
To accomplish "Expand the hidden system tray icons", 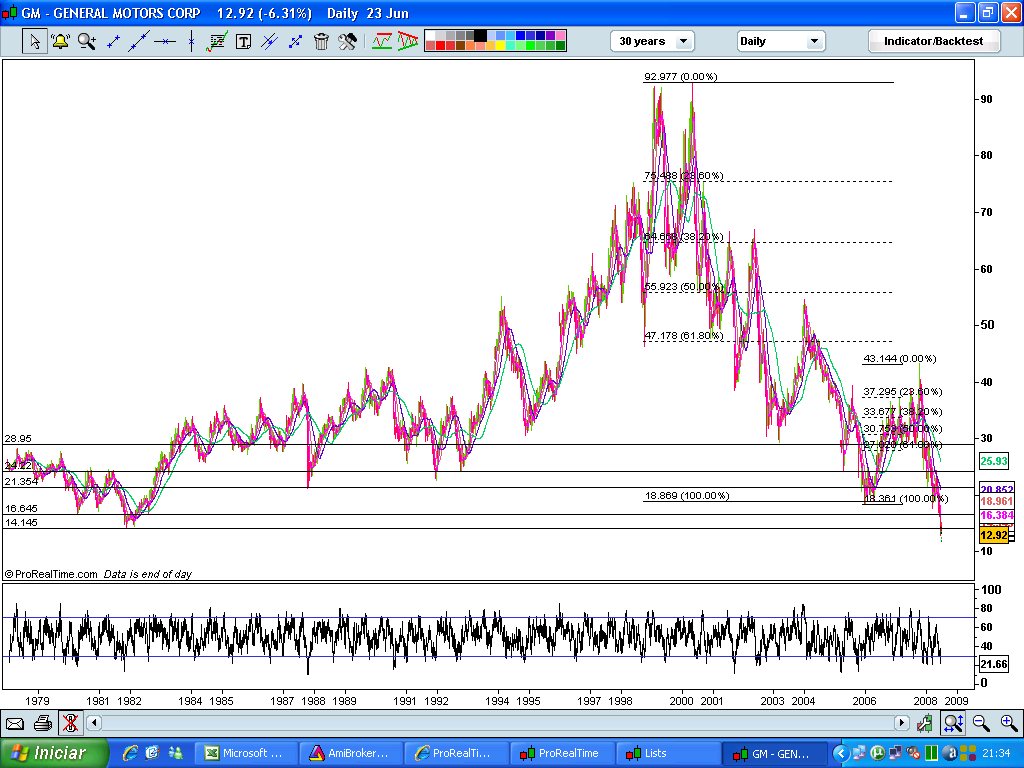I will pos(840,754).
